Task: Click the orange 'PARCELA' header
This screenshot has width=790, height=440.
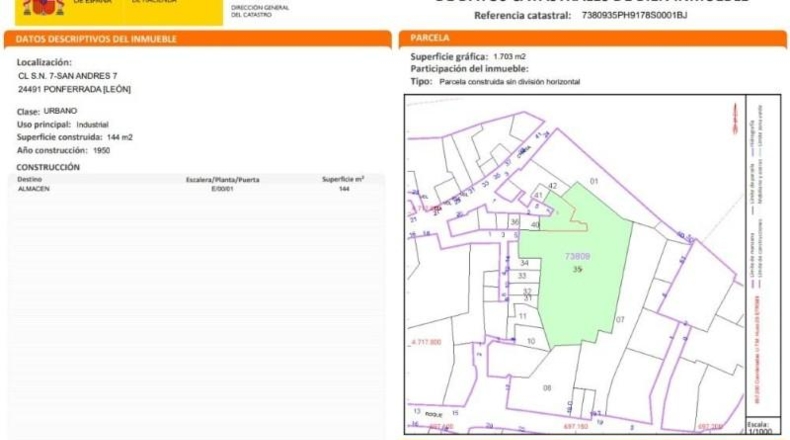Action: coord(430,38)
